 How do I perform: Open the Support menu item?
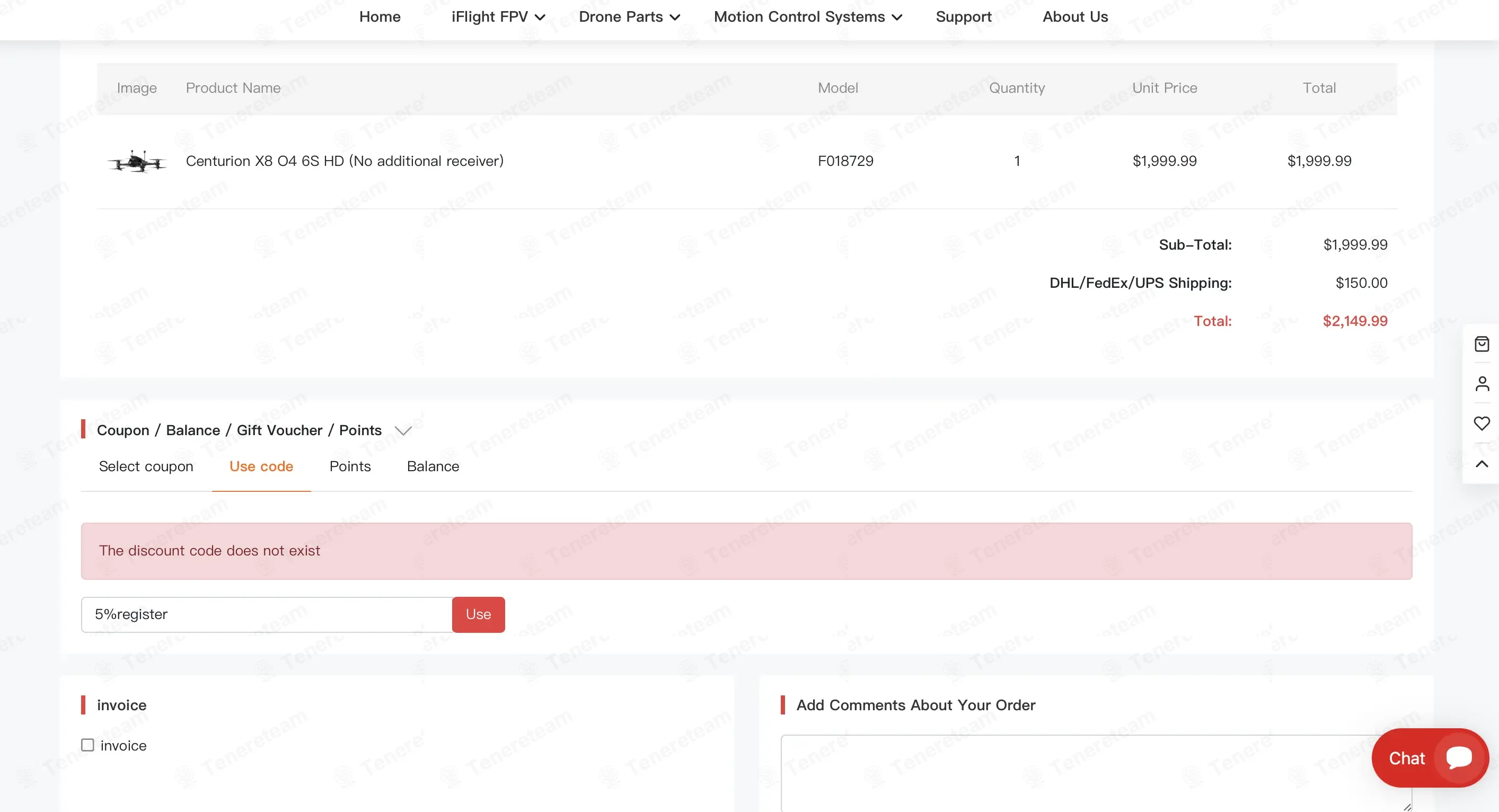click(x=963, y=17)
